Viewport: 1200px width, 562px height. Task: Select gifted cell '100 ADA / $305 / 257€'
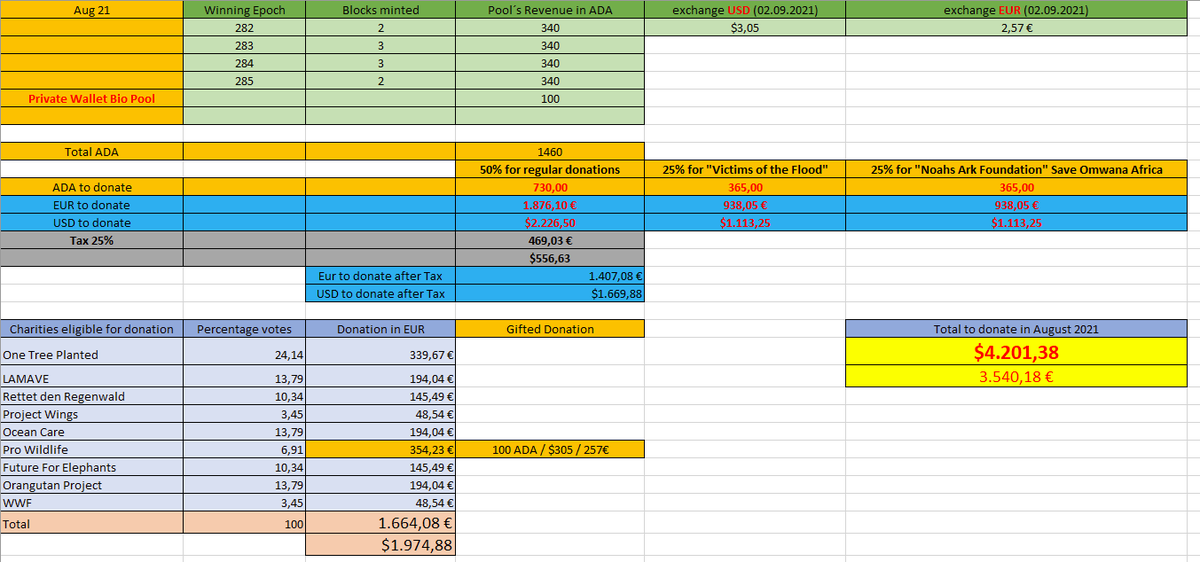[550, 450]
